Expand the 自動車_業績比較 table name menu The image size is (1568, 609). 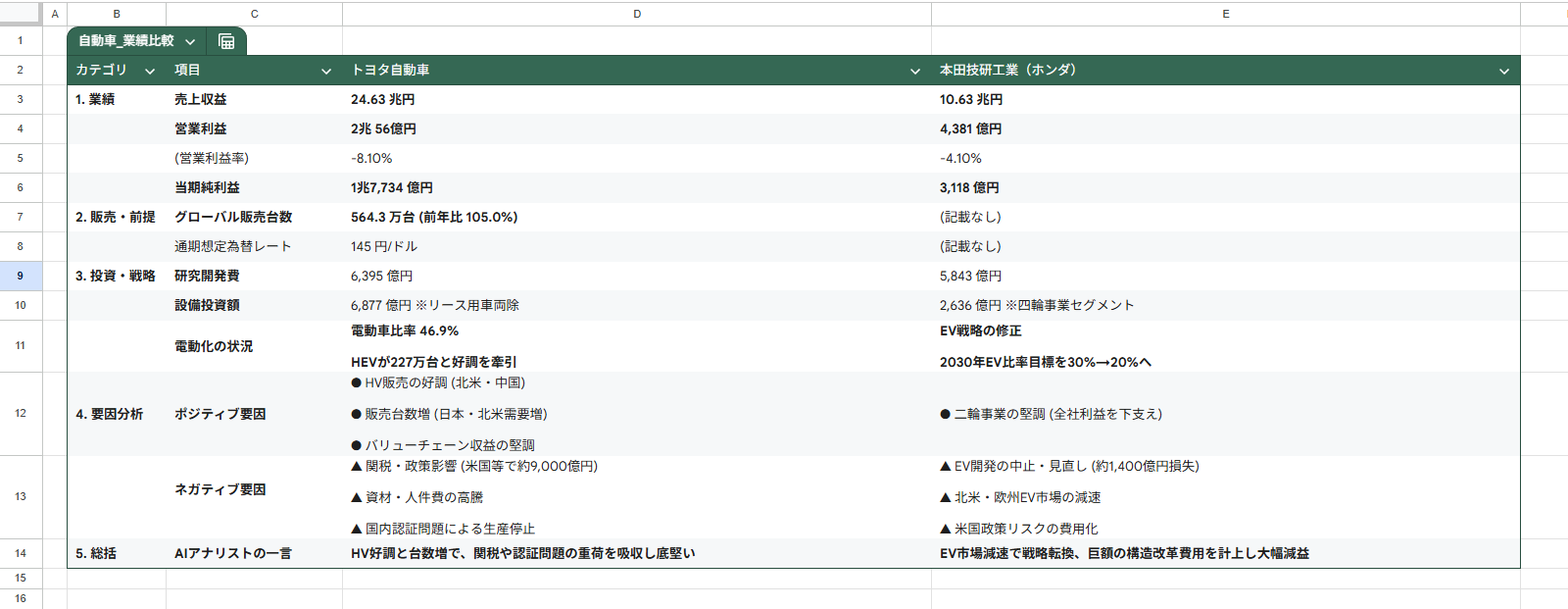click(190, 41)
